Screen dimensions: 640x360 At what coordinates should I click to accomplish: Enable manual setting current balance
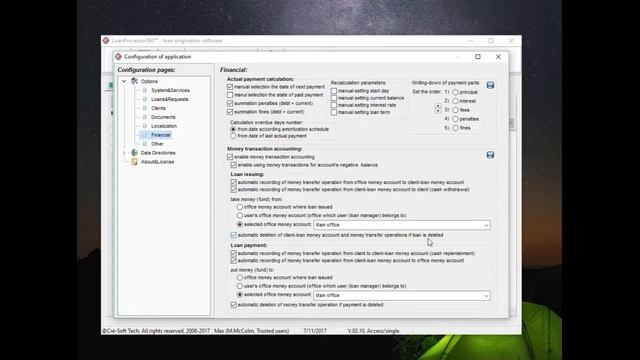coord(334,98)
